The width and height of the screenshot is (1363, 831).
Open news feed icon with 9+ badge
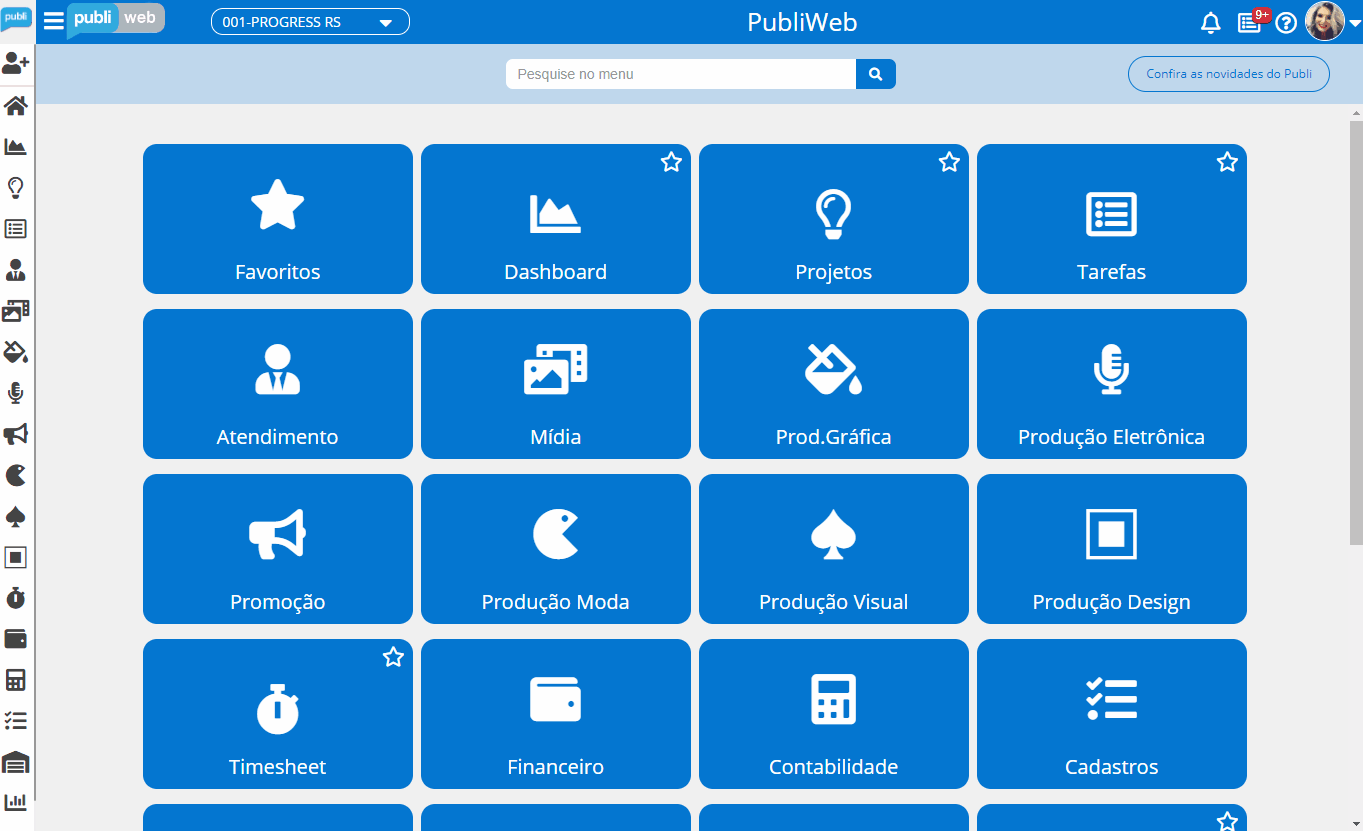[x=1250, y=22]
